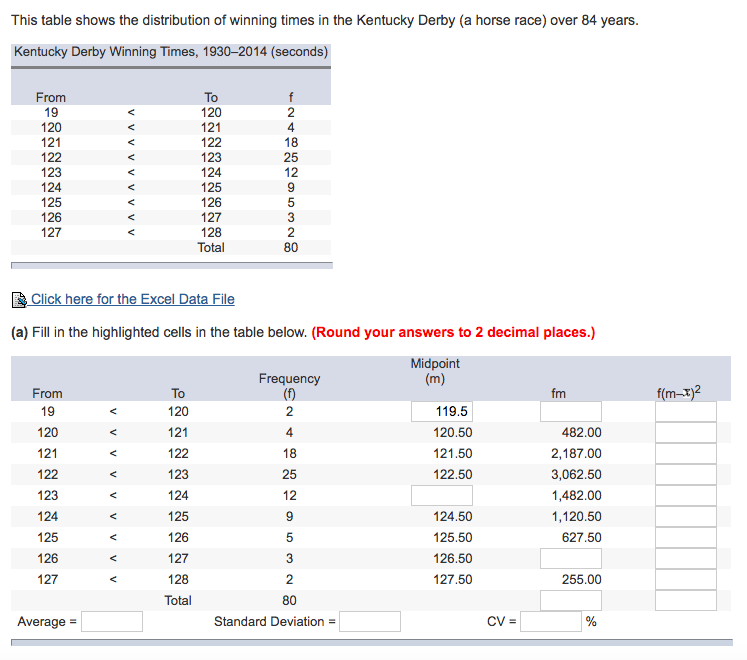Click the Average = label
This screenshot has width=747, height=660.
tap(47, 622)
